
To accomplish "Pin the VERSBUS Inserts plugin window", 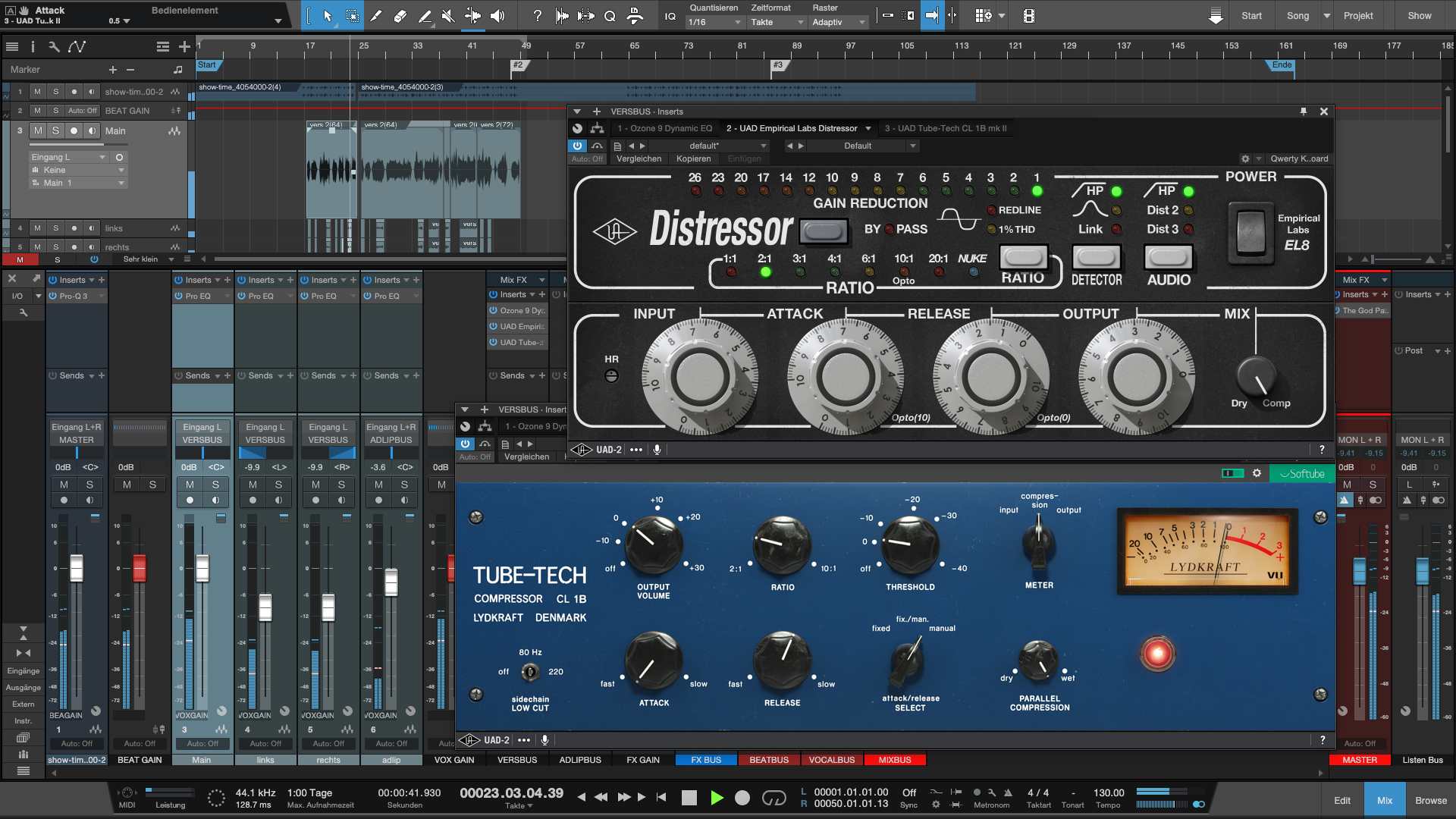I will click(x=1304, y=111).
